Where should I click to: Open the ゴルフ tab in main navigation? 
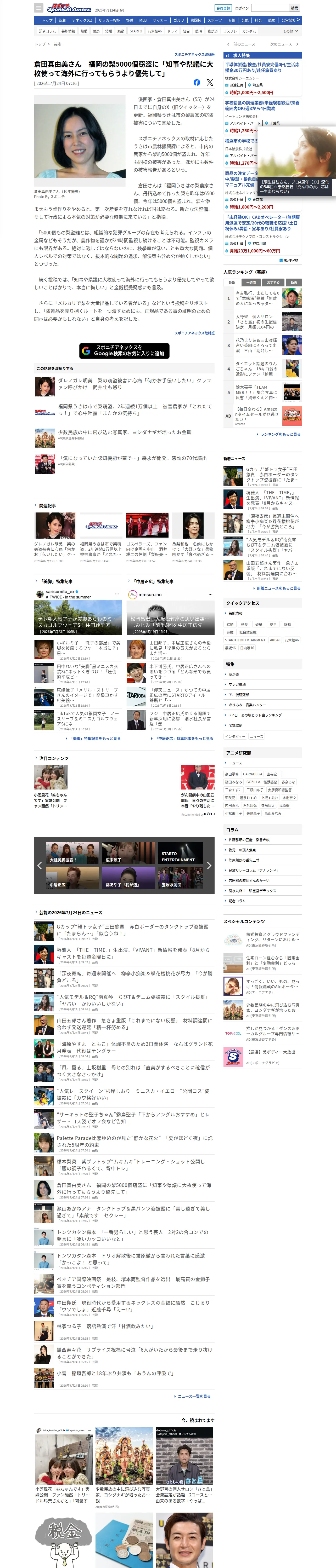coord(179,20)
